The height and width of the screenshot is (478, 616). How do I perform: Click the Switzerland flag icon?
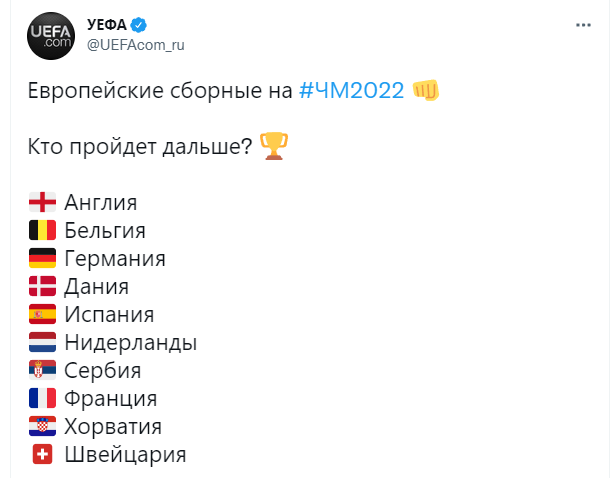coord(43,454)
